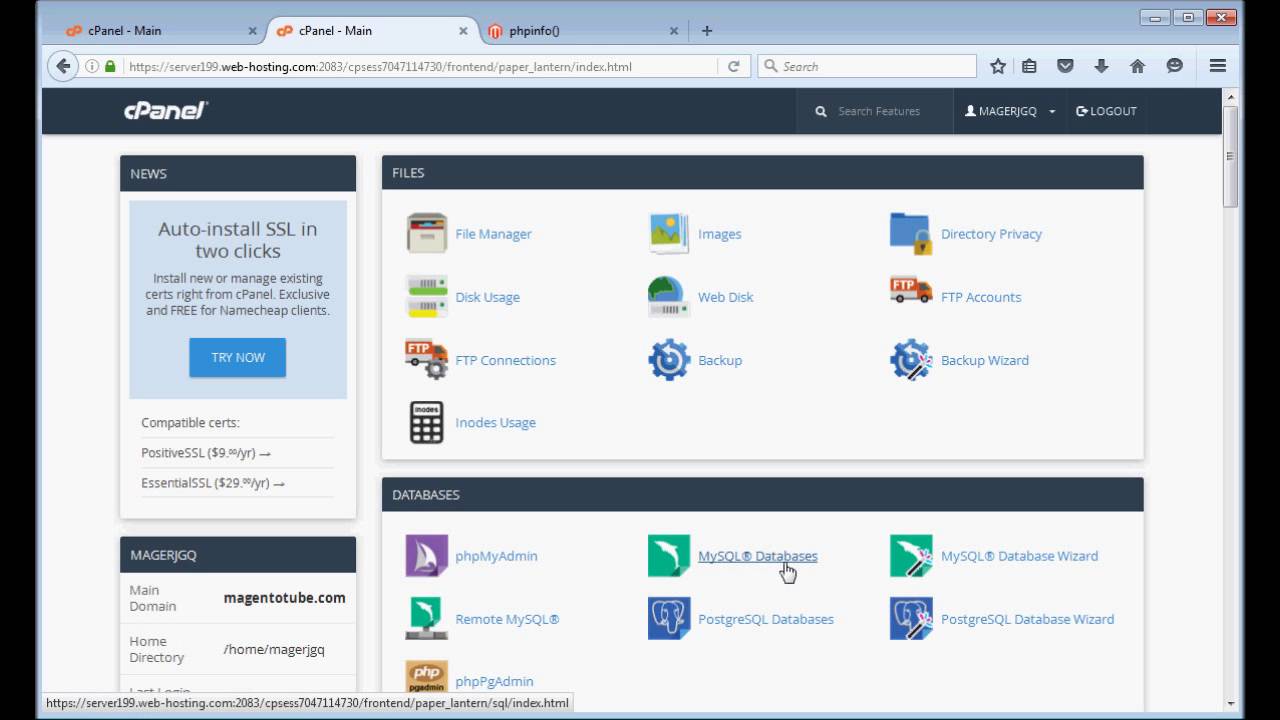Click the page vertical scrollbar thumb
This screenshot has width=1280, height=720.
[1230, 155]
